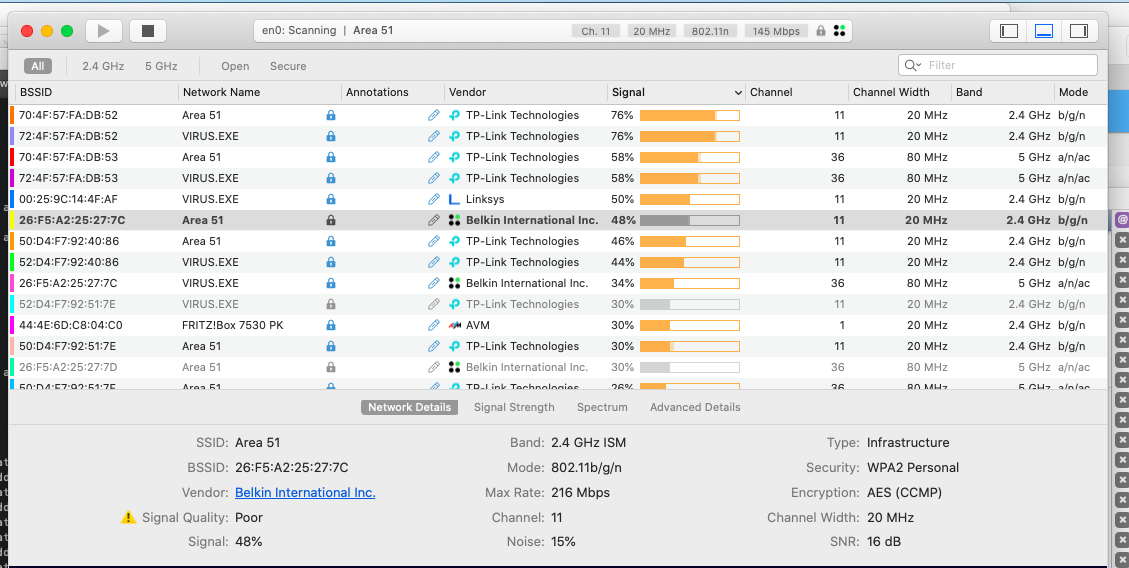Sort by the Vendor column header

pos(526,92)
